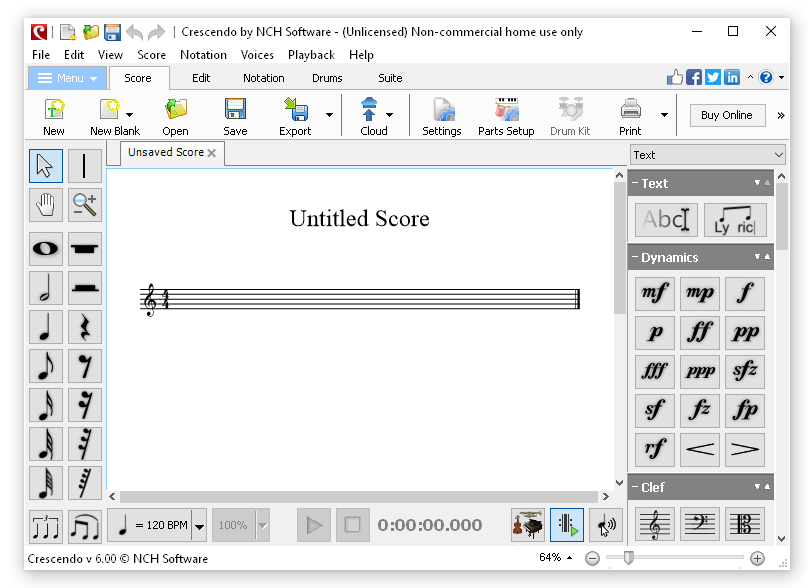This screenshot has height=588, width=808.
Task: Close the Unsaved Score tab
Action: pos(211,153)
